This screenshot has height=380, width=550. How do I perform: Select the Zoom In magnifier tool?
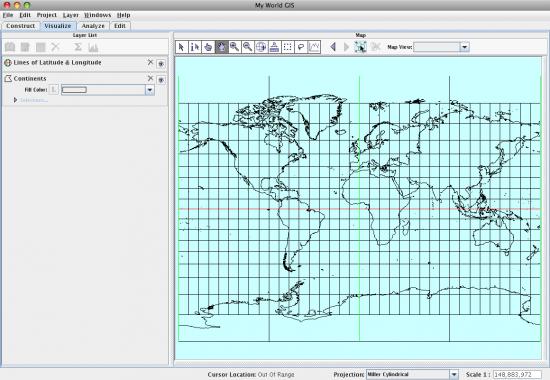pos(235,47)
